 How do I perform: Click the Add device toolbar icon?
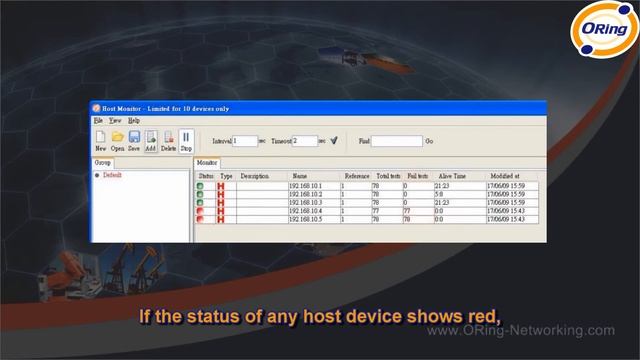coord(151,137)
